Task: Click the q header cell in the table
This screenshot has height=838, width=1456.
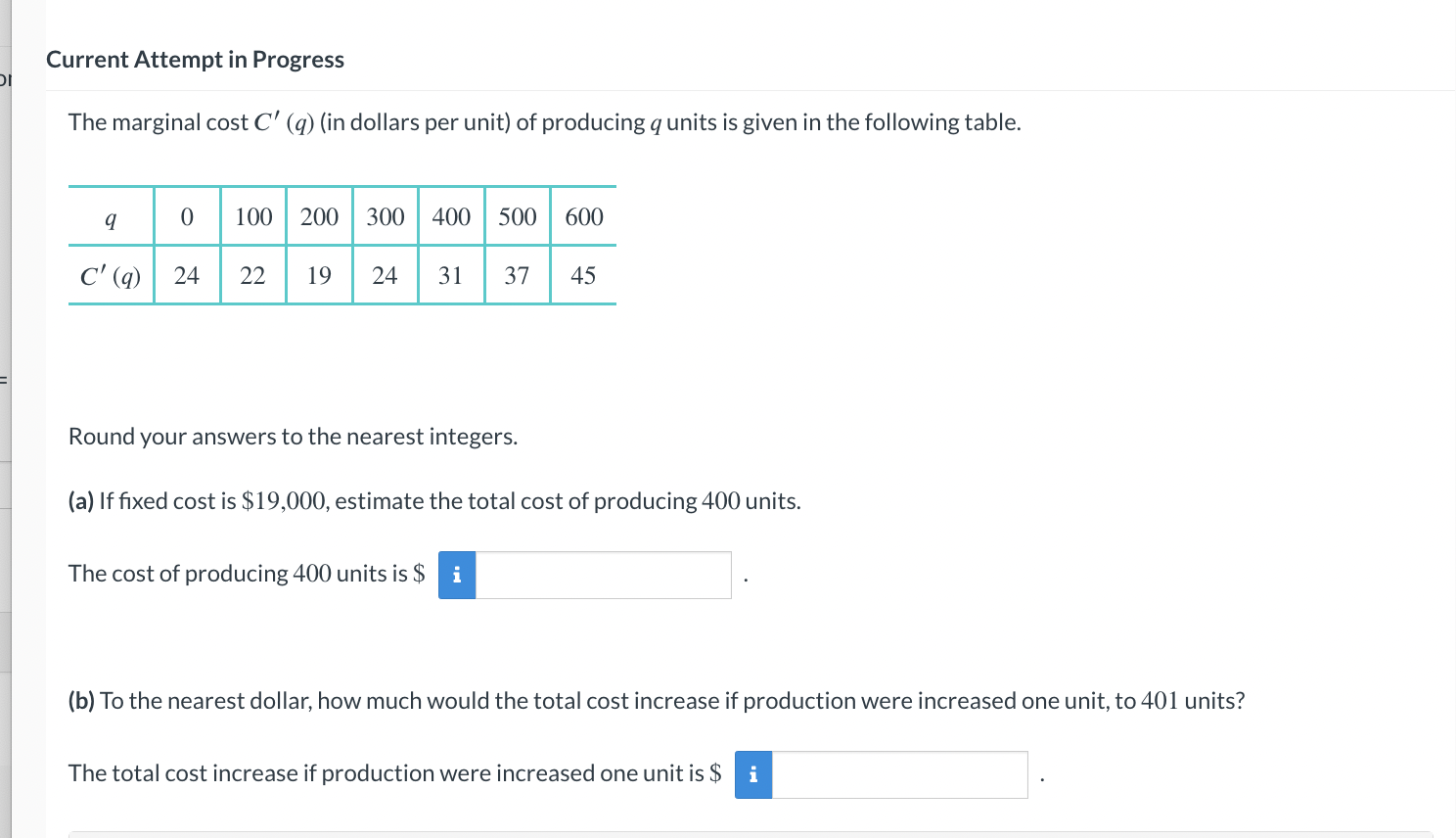Action: (x=111, y=216)
